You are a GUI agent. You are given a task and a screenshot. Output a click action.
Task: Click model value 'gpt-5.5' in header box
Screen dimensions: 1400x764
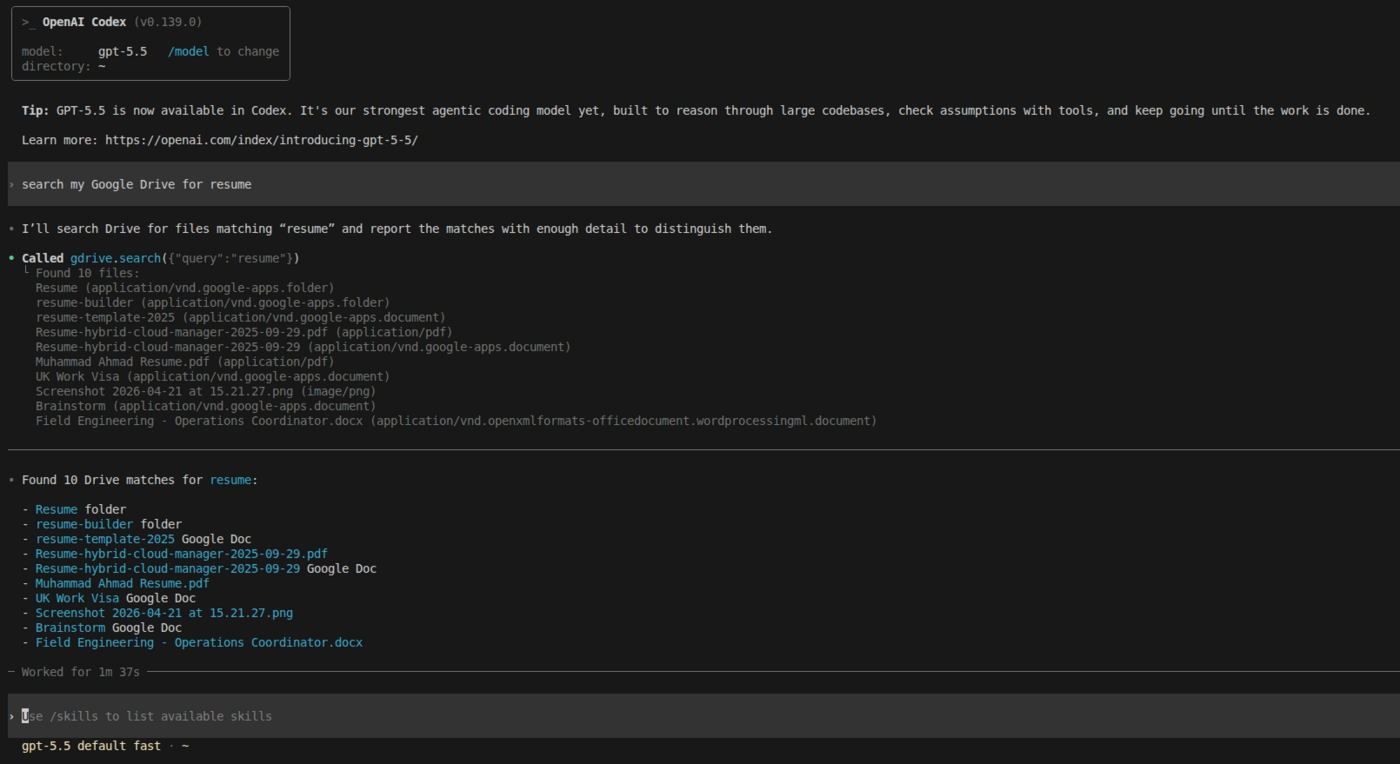pos(122,51)
